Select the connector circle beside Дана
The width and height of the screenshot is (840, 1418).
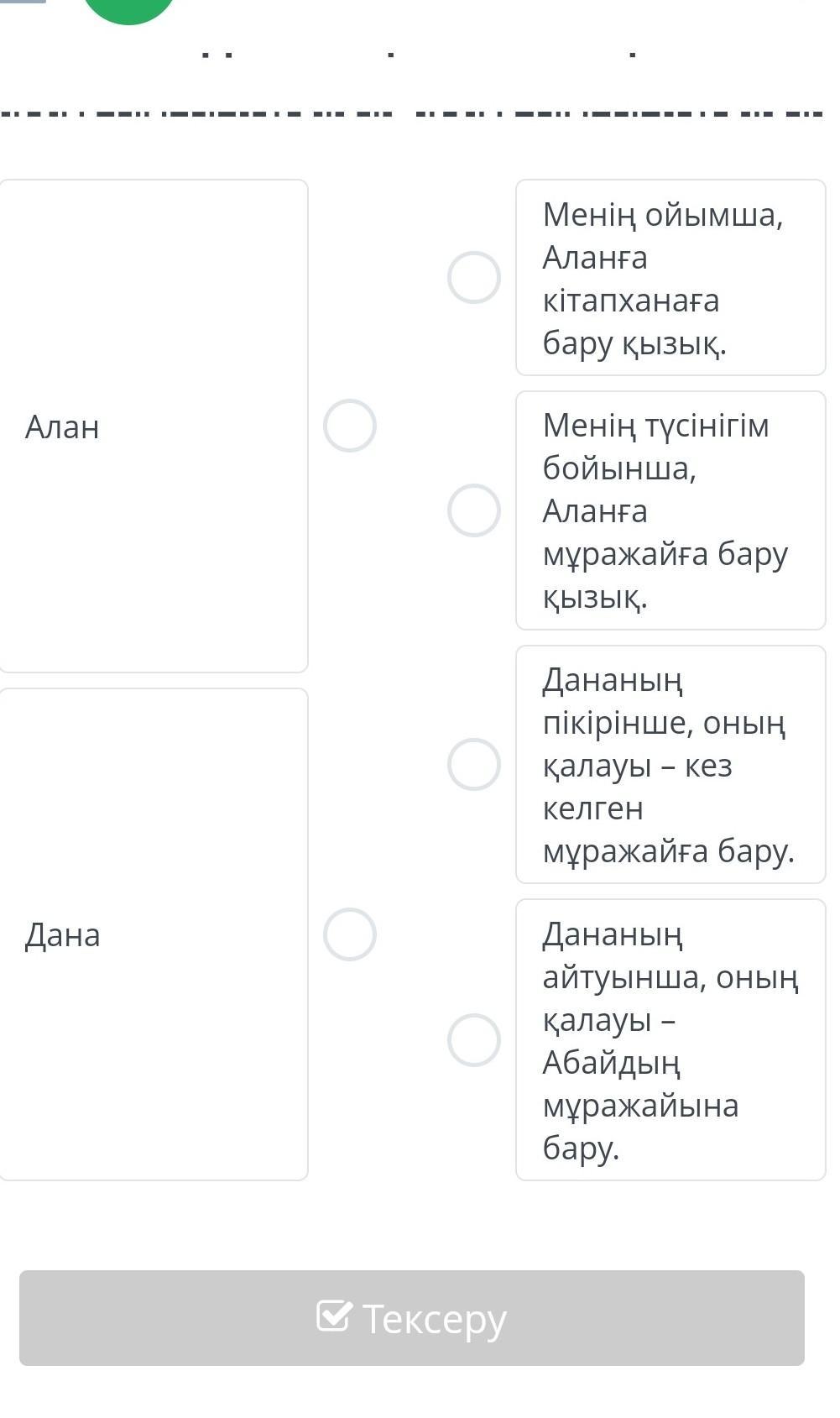click(x=350, y=934)
